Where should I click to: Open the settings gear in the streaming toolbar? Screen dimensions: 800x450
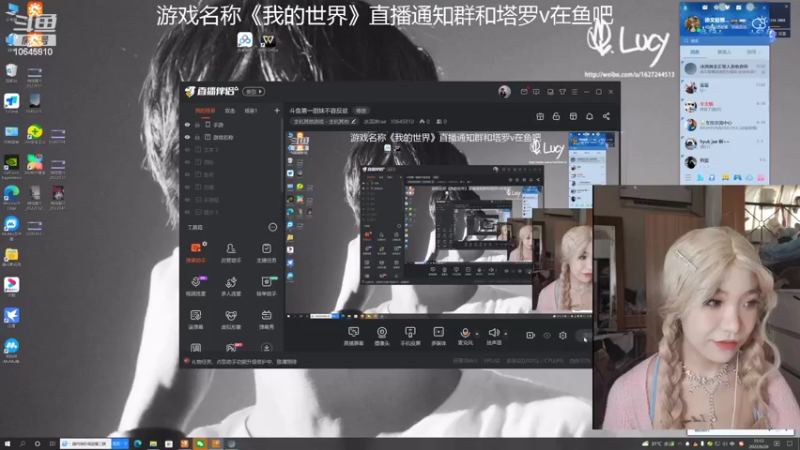click(x=563, y=335)
